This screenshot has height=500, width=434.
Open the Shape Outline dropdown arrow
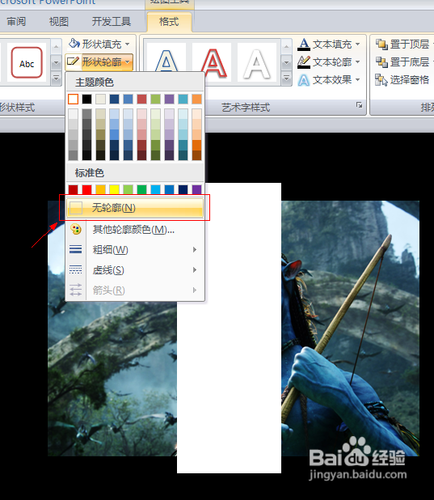coord(127,62)
